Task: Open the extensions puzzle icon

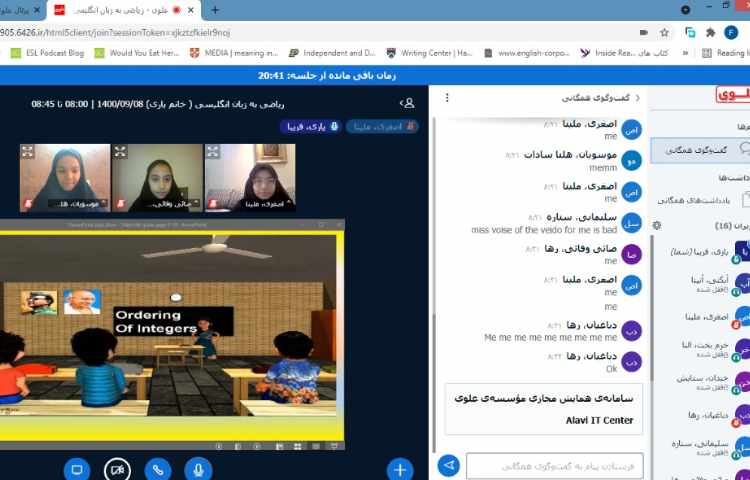Action: (x=710, y=33)
